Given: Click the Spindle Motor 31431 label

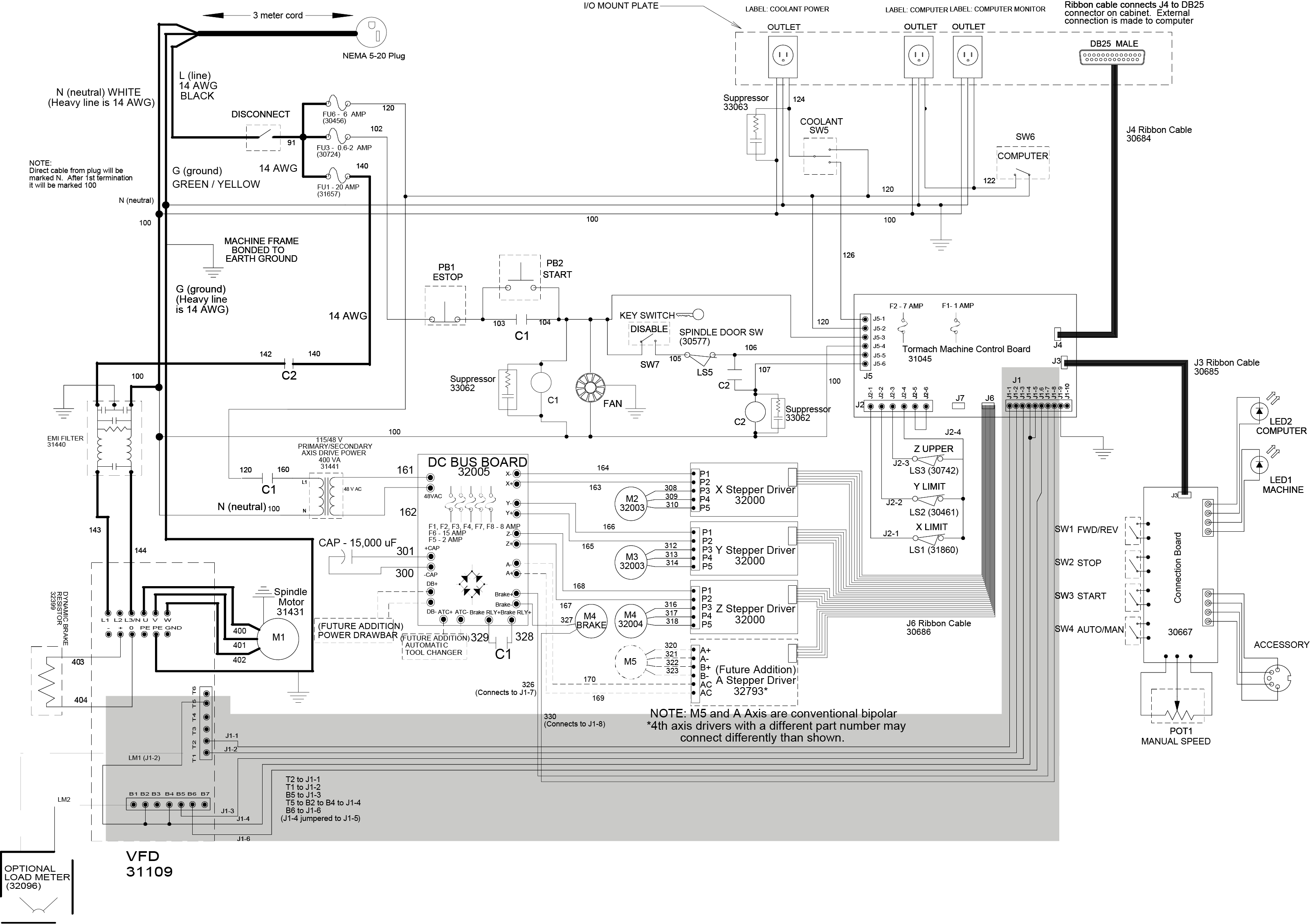Looking at the screenshot, I should (290, 602).
